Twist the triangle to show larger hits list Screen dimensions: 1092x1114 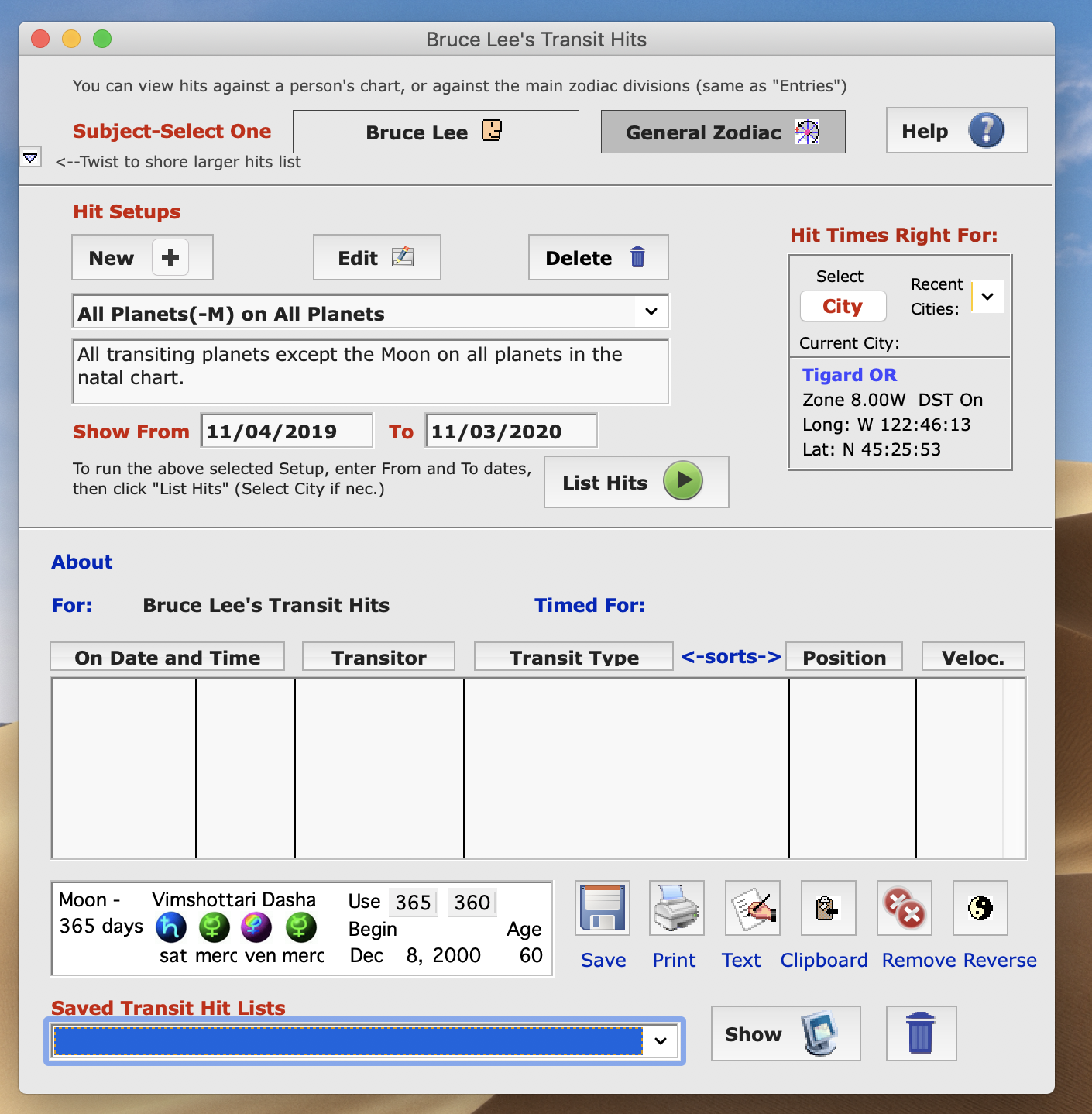tap(30, 157)
